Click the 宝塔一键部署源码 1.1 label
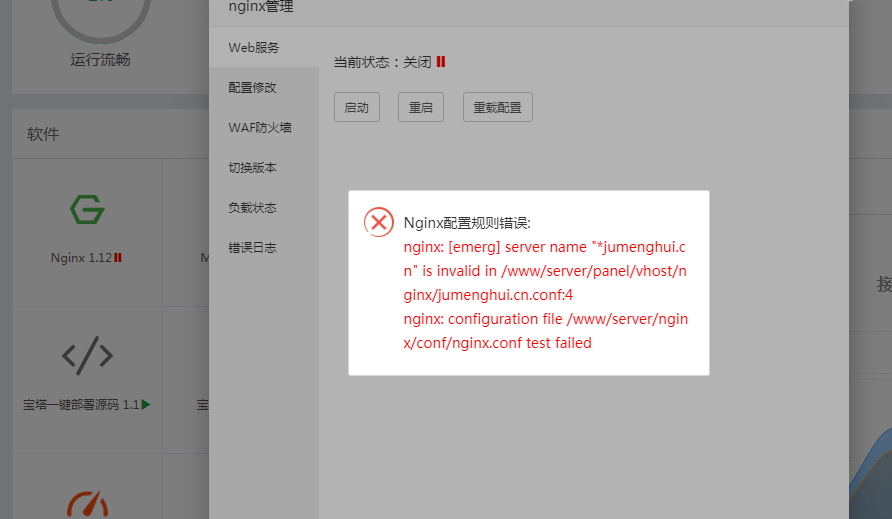This screenshot has width=892, height=519. (x=81, y=405)
